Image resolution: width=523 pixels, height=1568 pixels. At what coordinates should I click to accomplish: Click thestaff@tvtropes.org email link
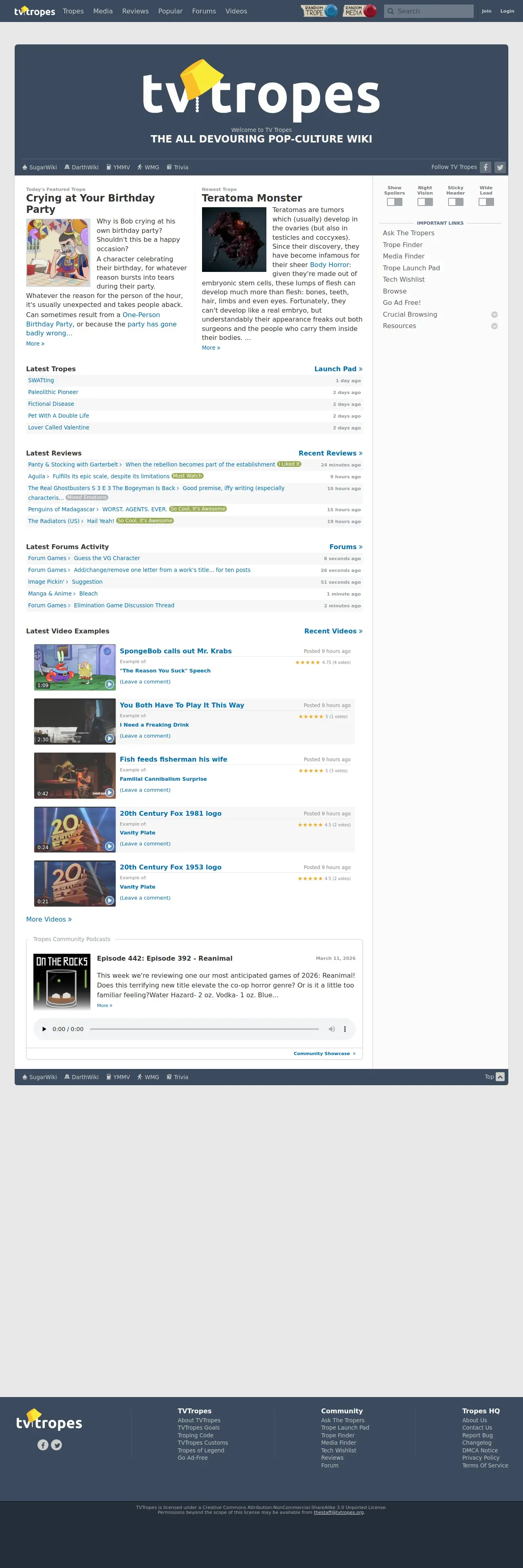[x=338, y=1512]
